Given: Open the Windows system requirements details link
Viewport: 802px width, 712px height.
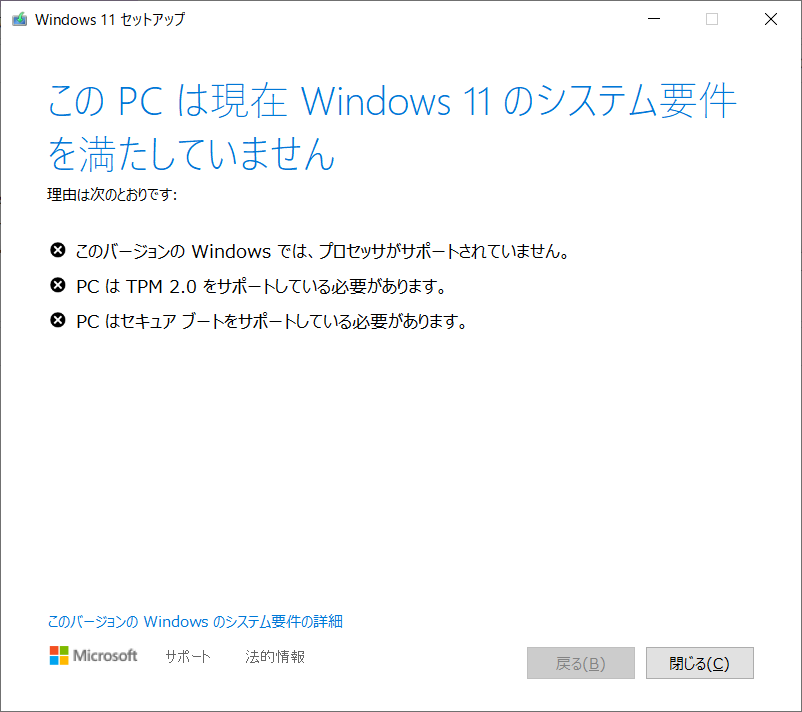Looking at the screenshot, I should (195, 621).
